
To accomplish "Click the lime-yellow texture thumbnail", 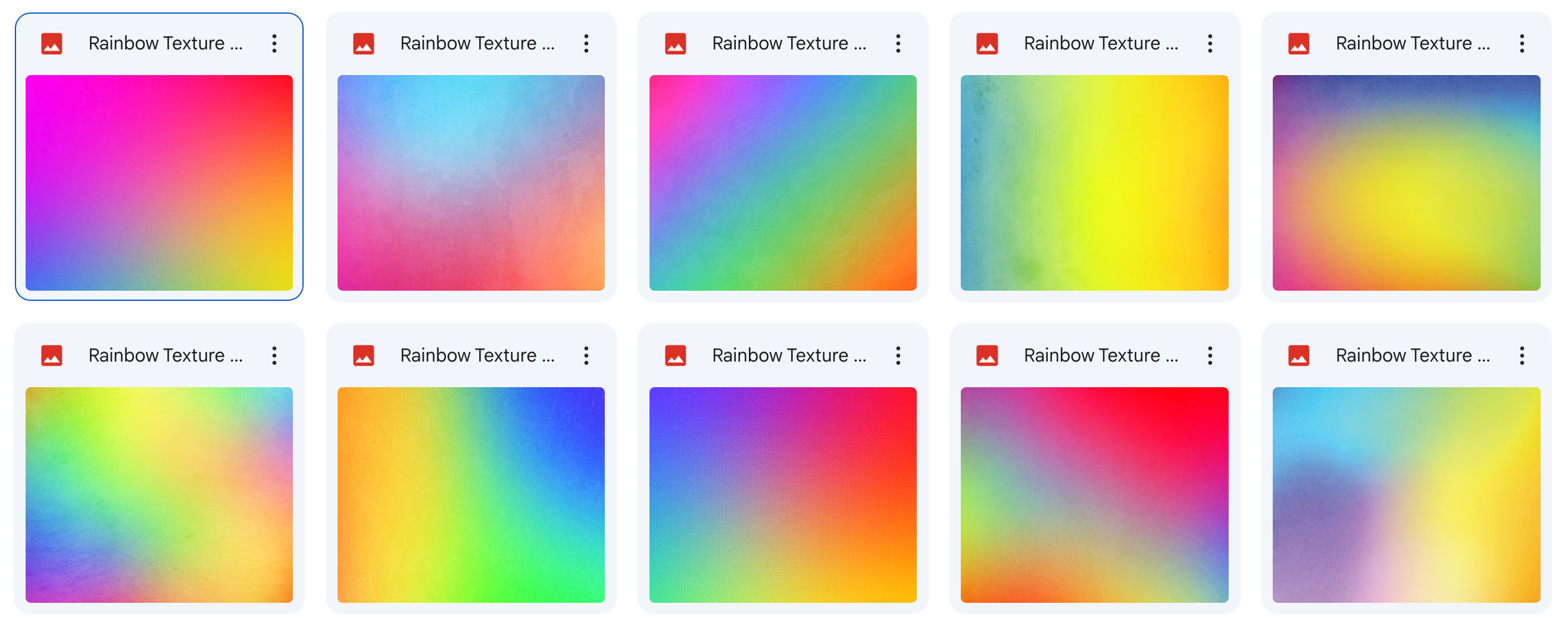I will [158, 495].
